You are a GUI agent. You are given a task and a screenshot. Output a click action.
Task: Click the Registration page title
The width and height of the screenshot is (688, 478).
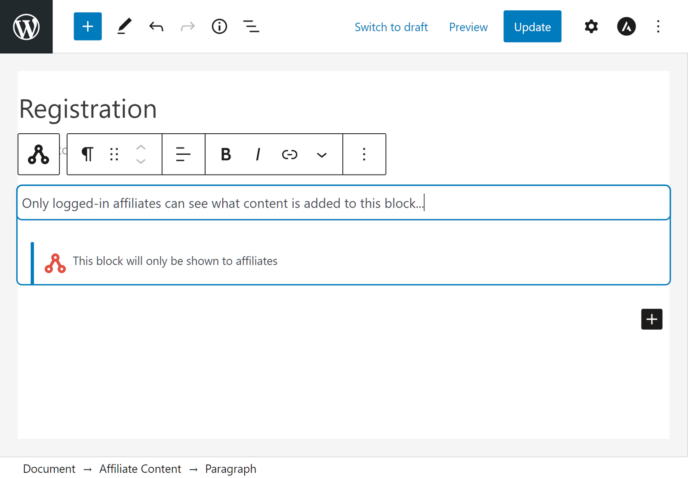point(88,109)
